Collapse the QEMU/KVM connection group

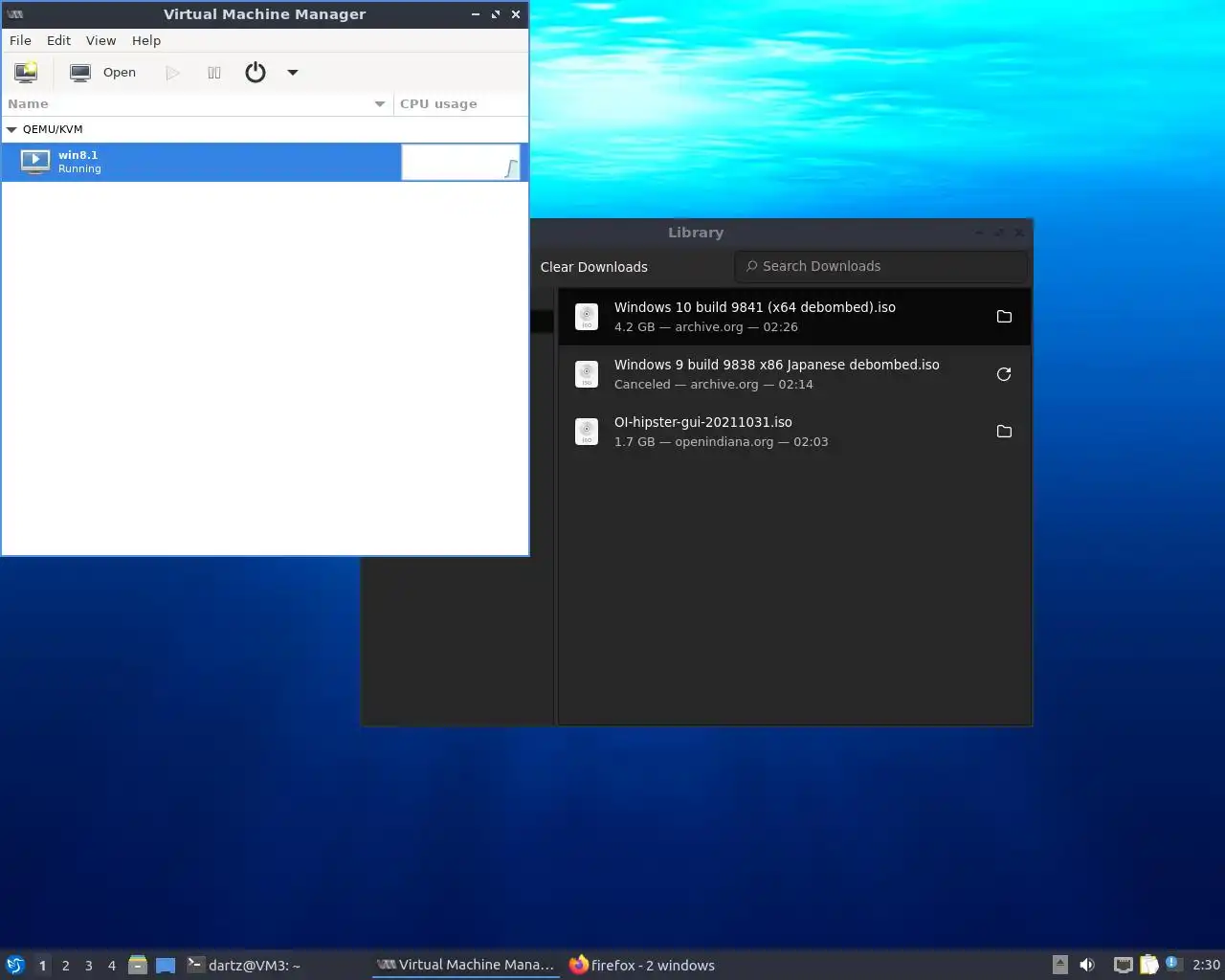point(11,129)
